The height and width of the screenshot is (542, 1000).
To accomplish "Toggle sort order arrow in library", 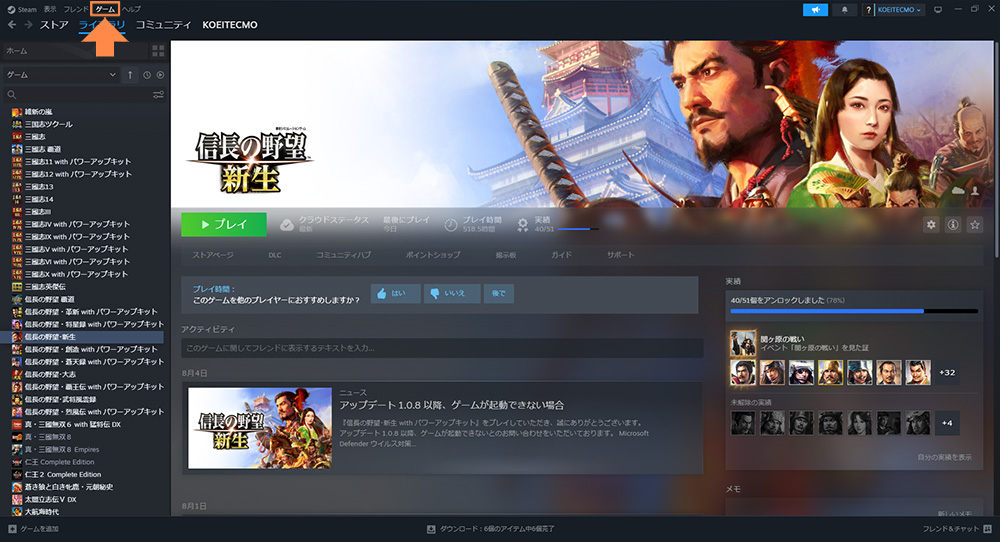I will pyautogui.click(x=129, y=75).
